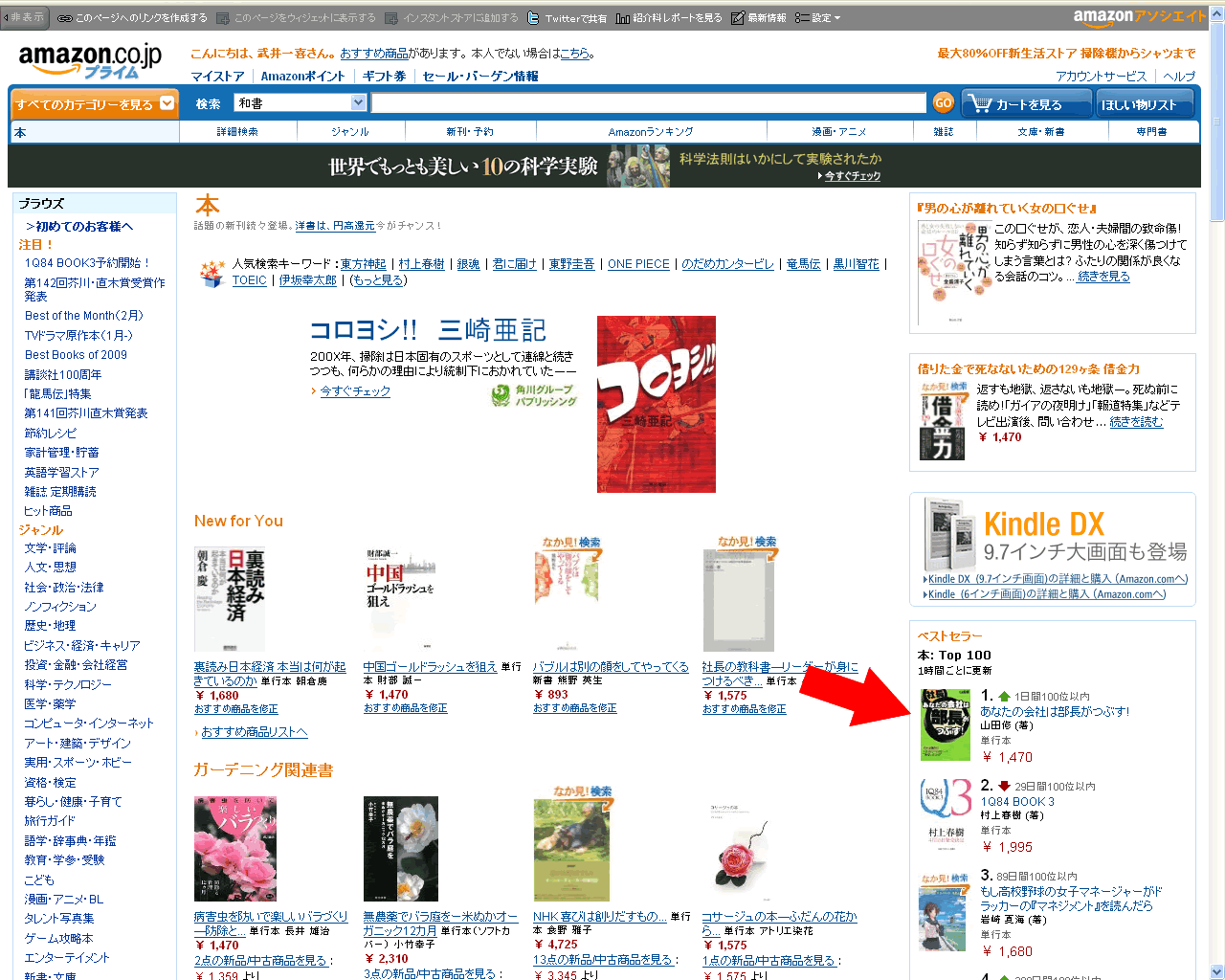Screen dimensions: 1225x980
Task: Open the ほしい物リスト wish list button
Action: [x=1146, y=103]
